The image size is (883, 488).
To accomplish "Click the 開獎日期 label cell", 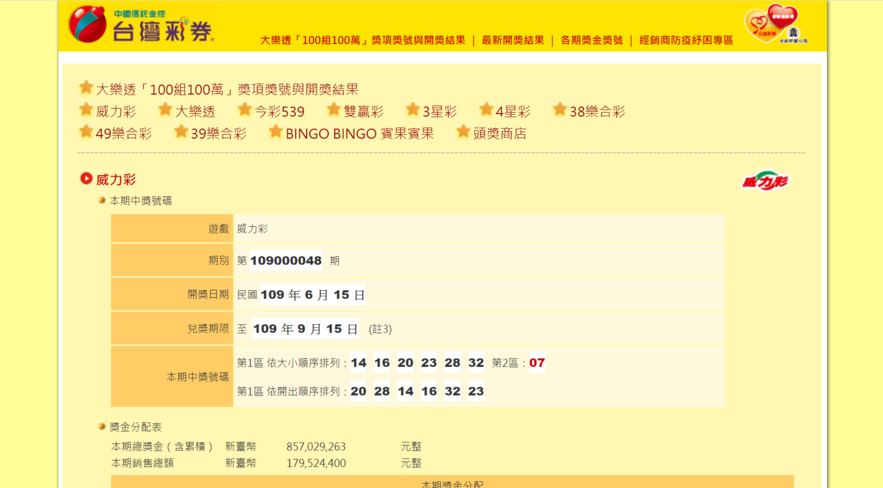I will point(172,294).
